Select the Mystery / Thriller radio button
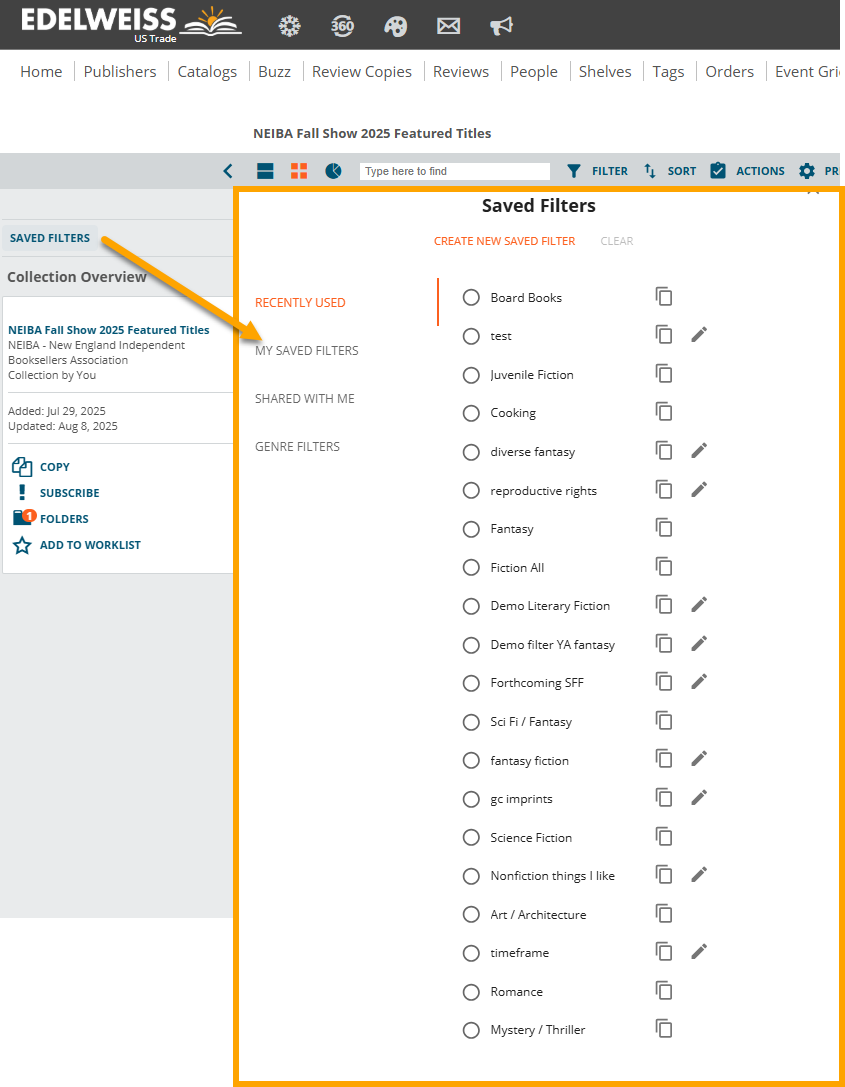The height and width of the screenshot is (1087, 845). click(x=471, y=1030)
